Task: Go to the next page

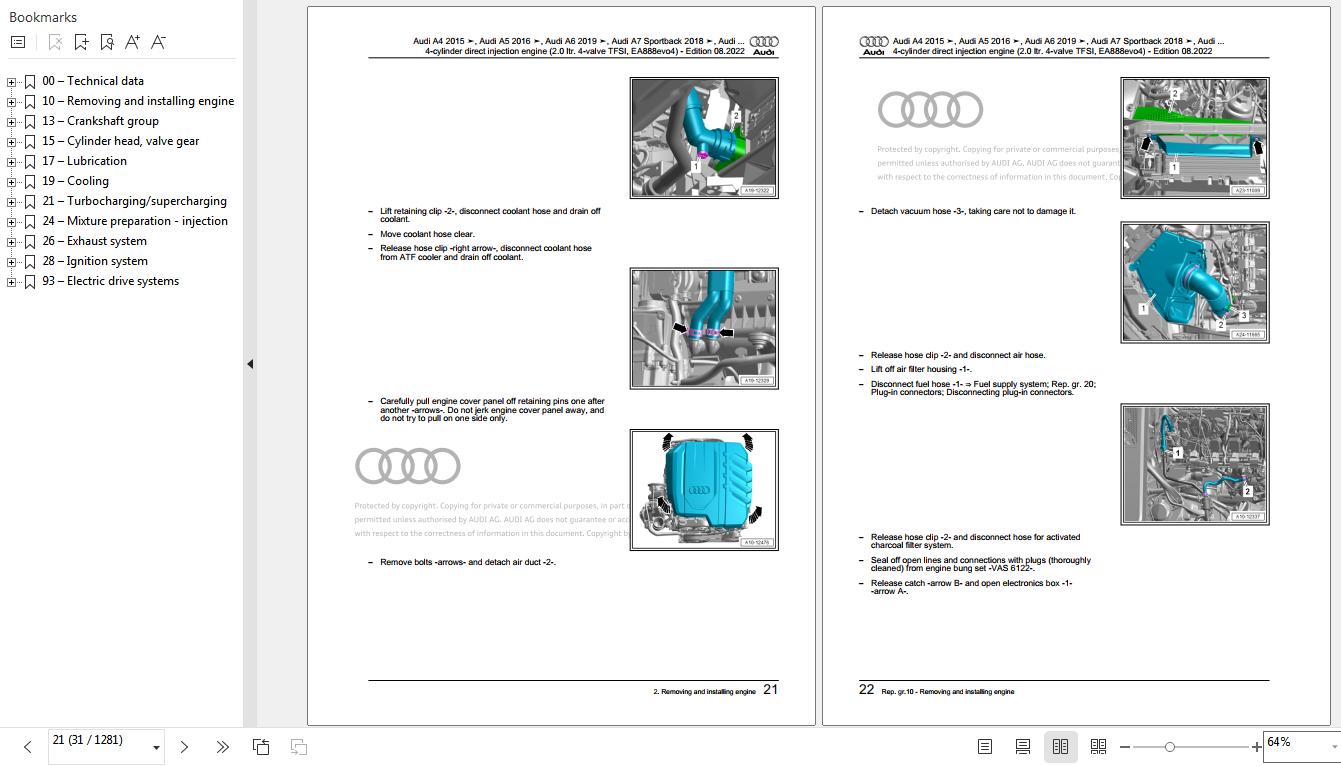Action: [x=184, y=747]
